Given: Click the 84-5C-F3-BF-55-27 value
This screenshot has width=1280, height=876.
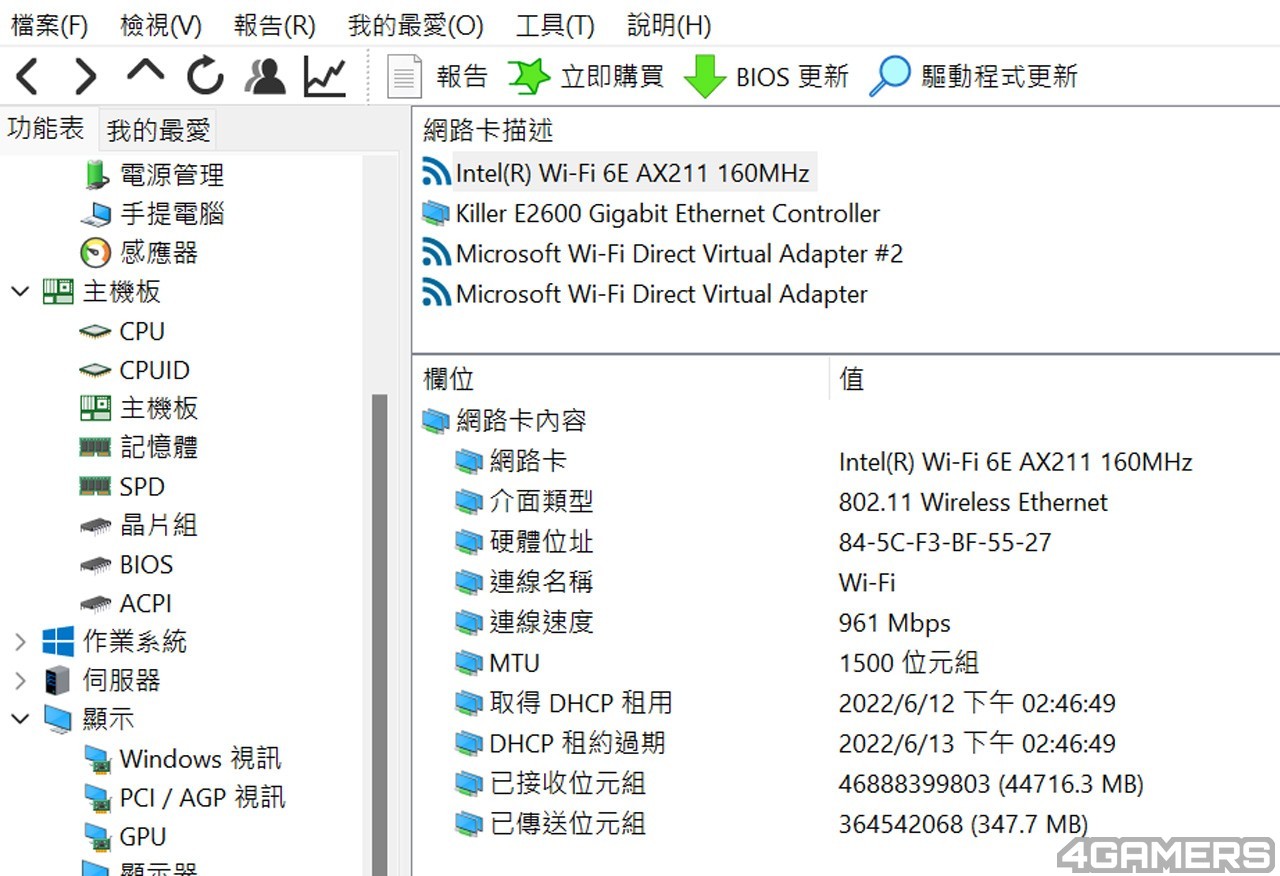Looking at the screenshot, I should tap(945, 542).
